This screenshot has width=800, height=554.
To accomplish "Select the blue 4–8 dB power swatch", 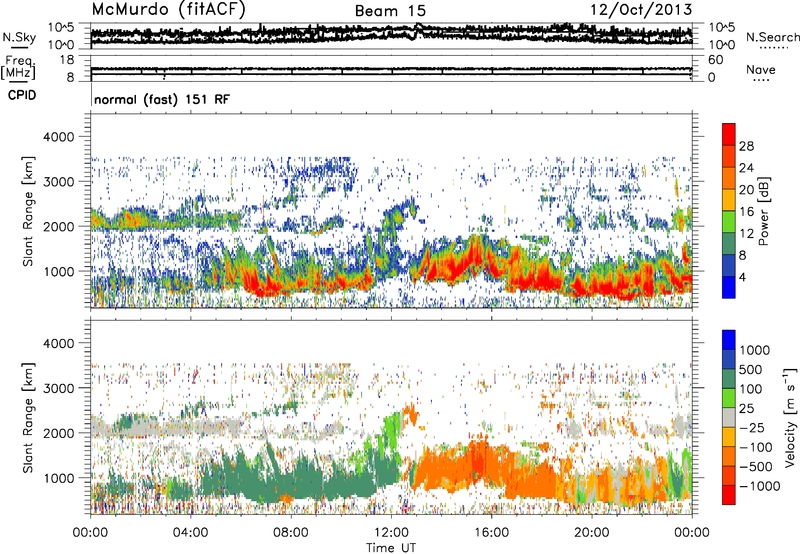I will [729, 266].
